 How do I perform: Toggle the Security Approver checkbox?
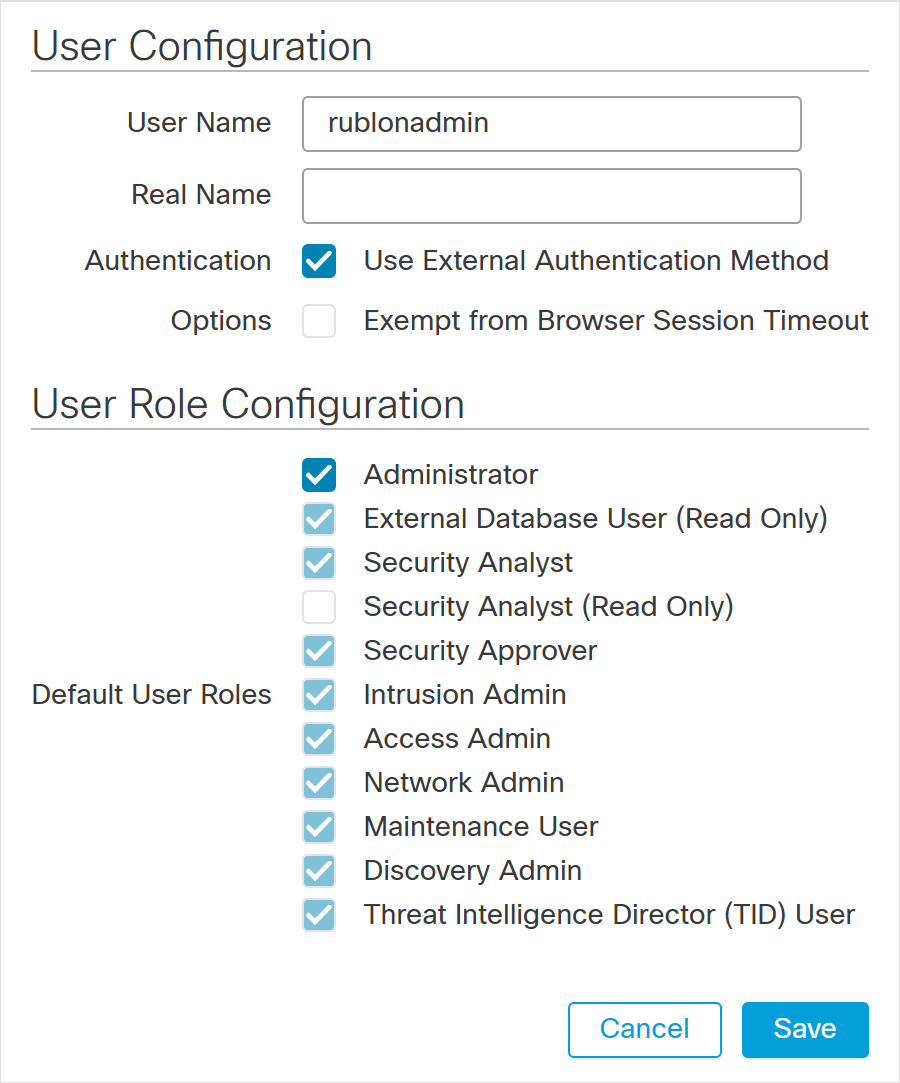point(319,651)
